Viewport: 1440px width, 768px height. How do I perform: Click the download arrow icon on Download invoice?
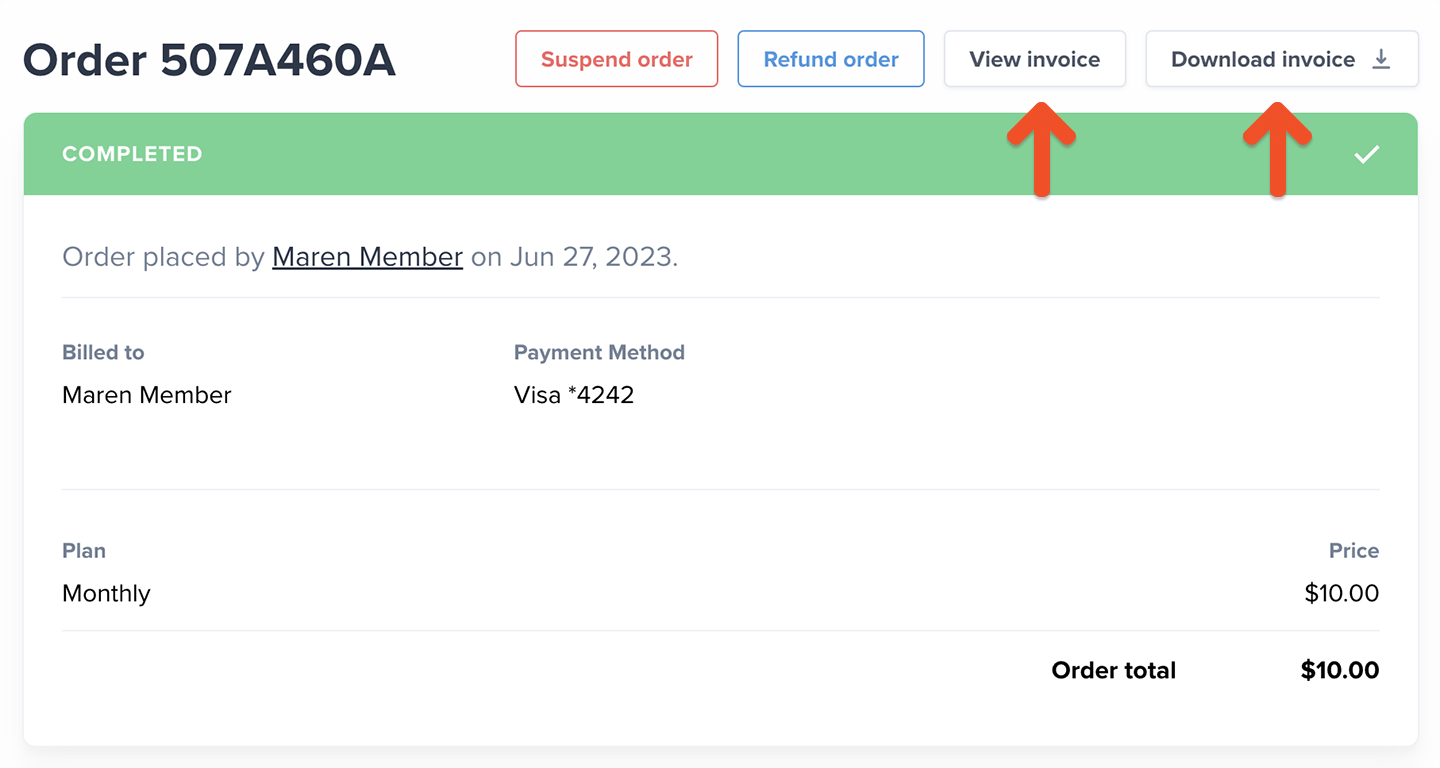pos(1381,59)
